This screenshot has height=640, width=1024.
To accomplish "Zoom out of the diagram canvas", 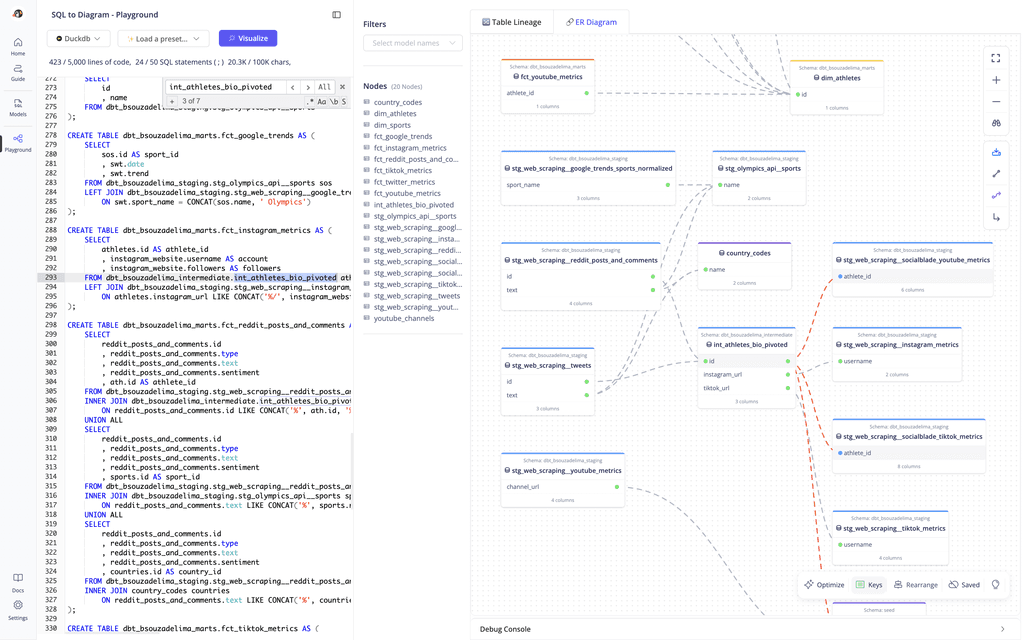I will [995, 102].
